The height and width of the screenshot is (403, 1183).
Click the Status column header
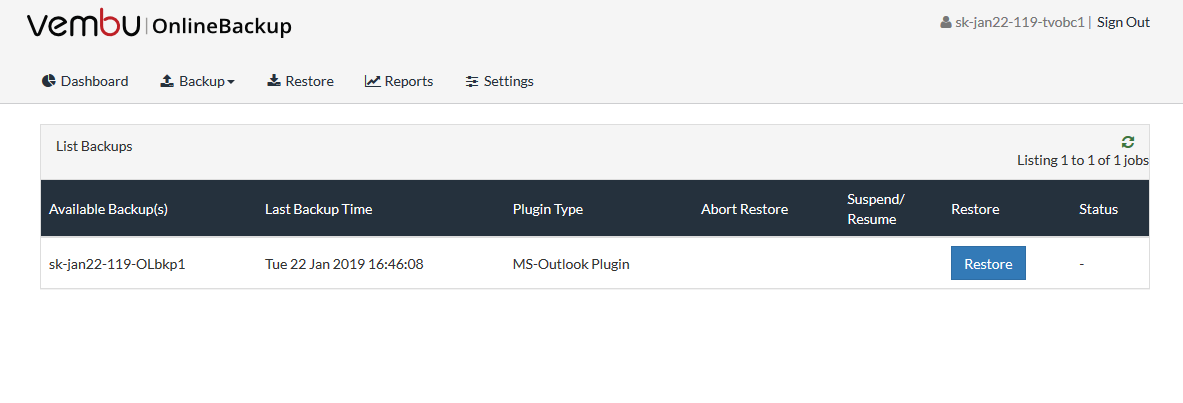point(1098,209)
